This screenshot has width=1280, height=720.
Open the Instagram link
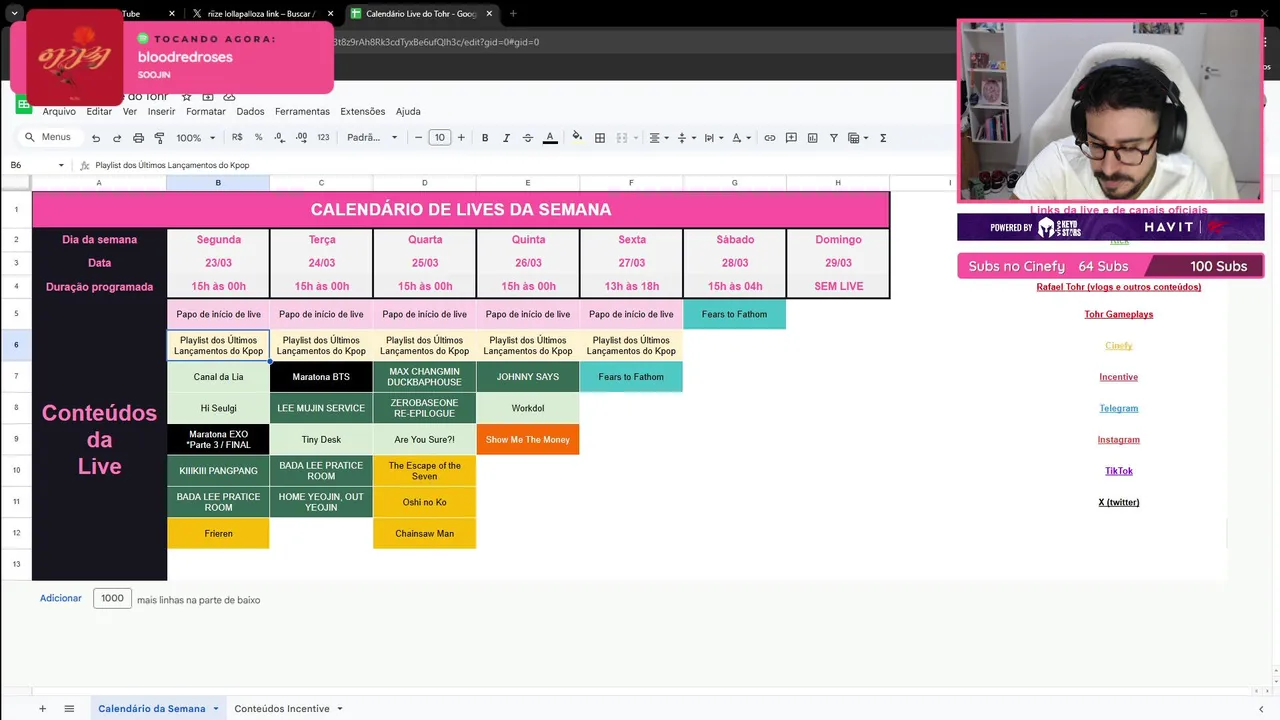tap(1119, 440)
